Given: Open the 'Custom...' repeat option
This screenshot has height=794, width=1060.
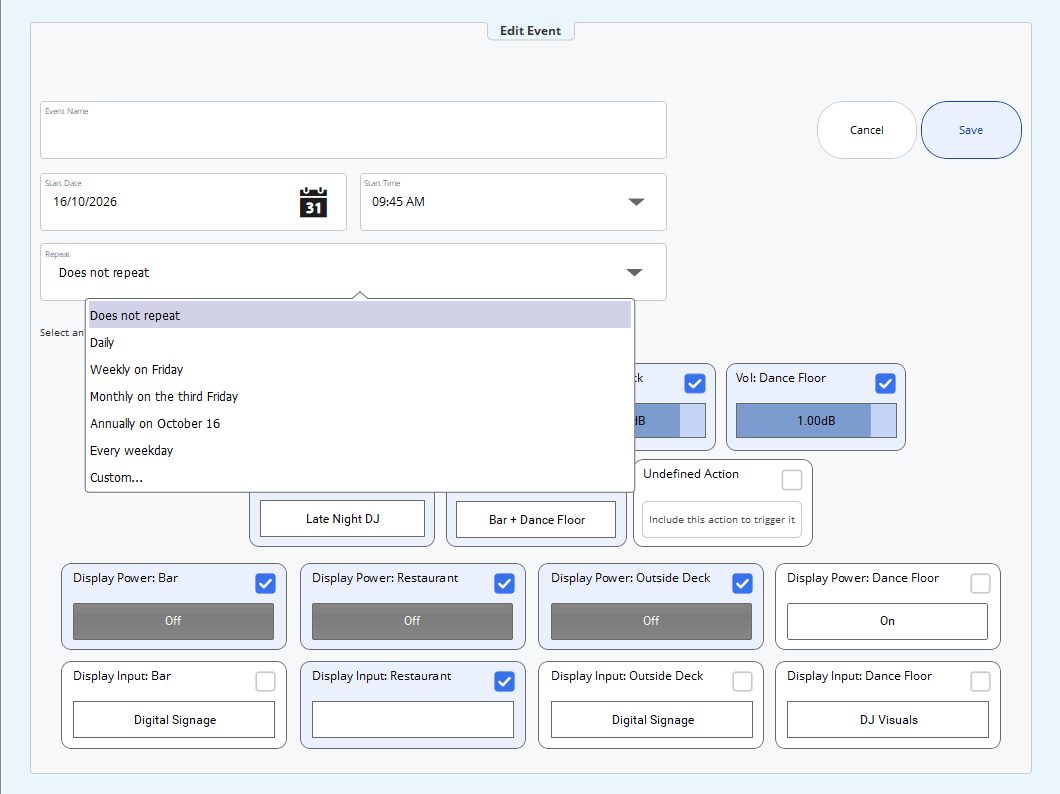Looking at the screenshot, I should click(x=360, y=478).
